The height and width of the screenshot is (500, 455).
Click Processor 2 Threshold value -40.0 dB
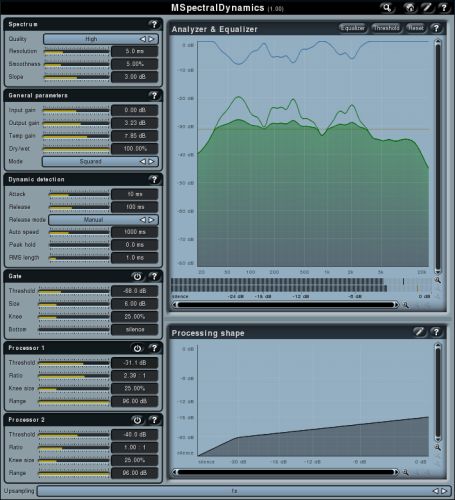click(135, 435)
